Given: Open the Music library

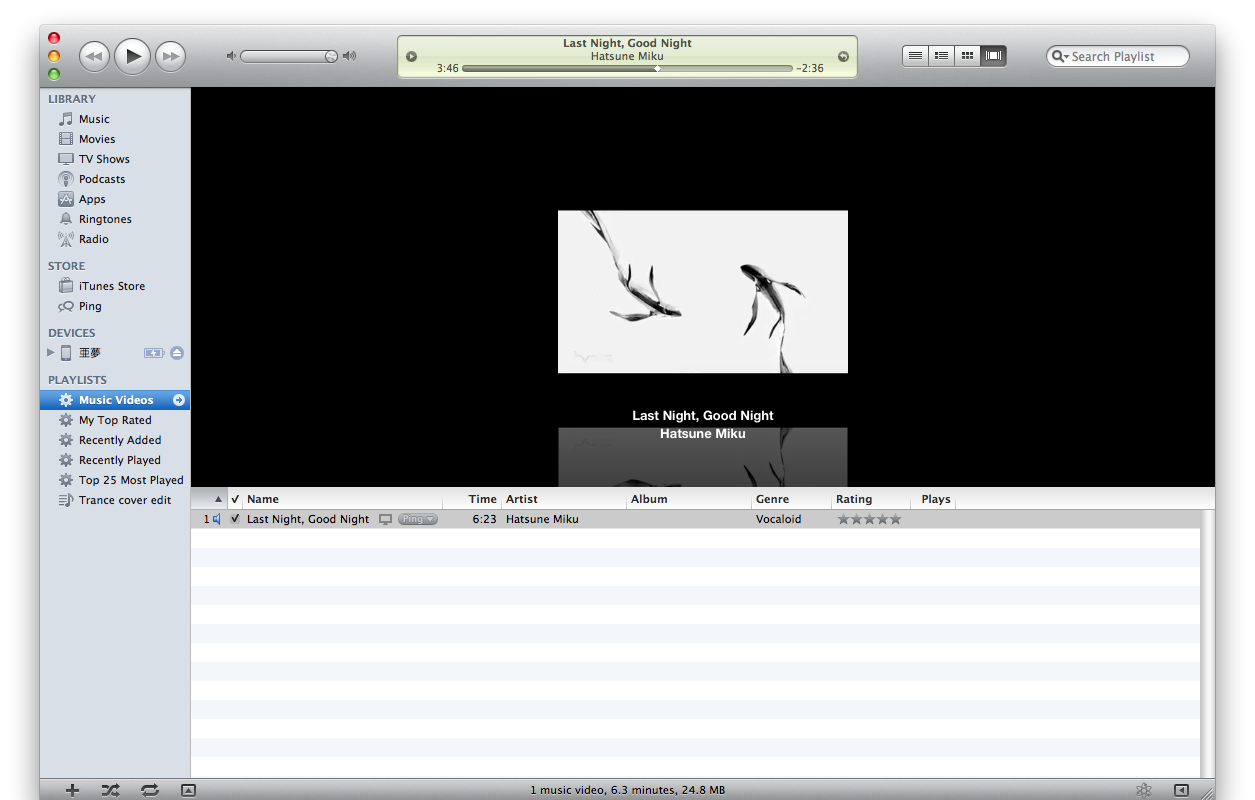Looking at the screenshot, I should pyautogui.click(x=94, y=119).
